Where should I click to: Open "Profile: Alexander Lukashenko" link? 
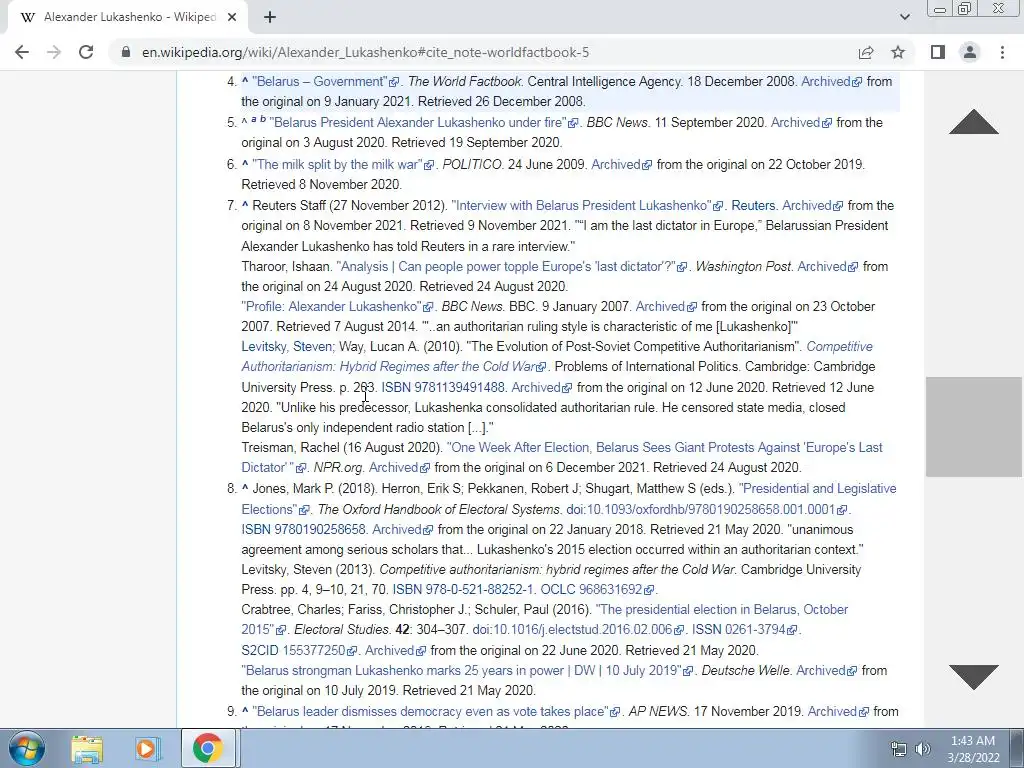pyautogui.click(x=337, y=306)
